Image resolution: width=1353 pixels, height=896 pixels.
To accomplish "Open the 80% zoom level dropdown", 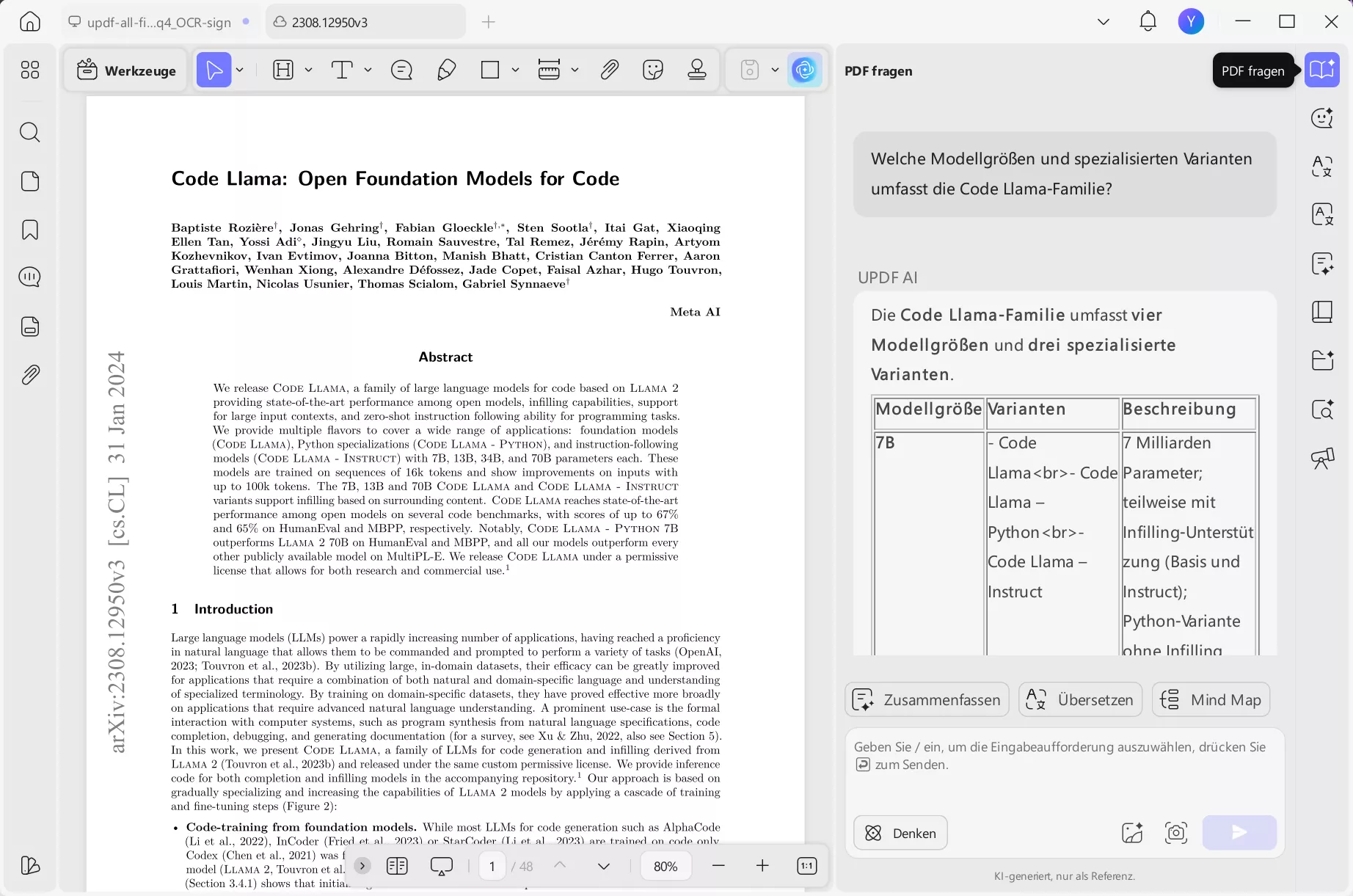I will pos(665,866).
